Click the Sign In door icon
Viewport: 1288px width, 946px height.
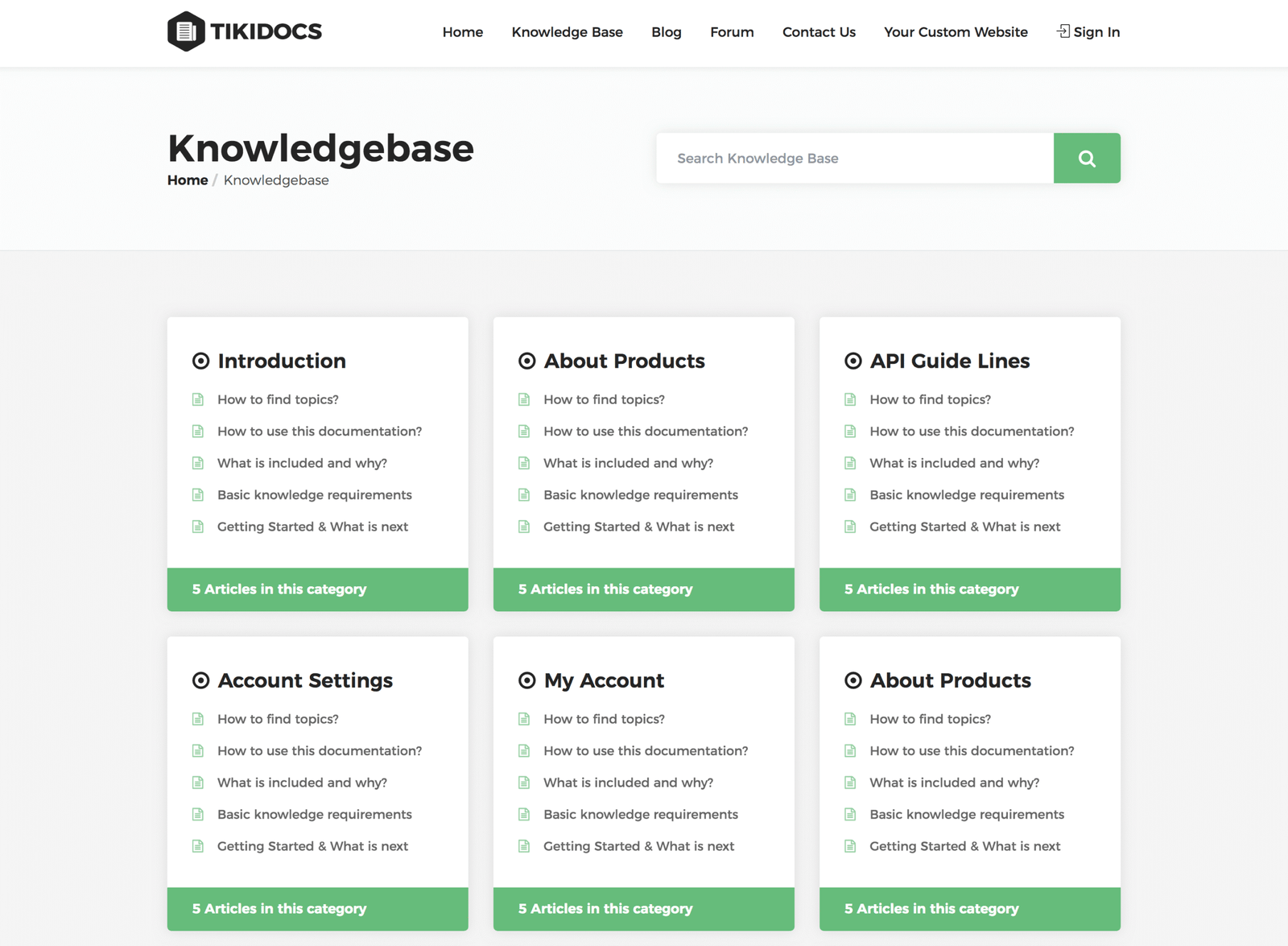pos(1063,31)
